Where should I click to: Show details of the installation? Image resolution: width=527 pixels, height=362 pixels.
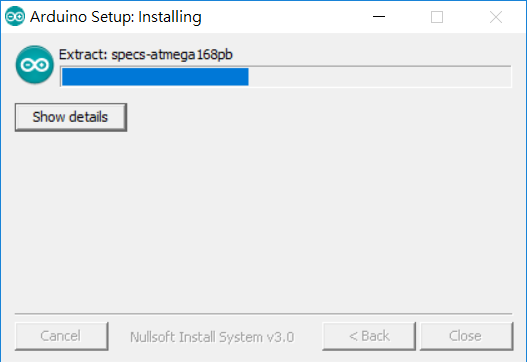click(71, 117)
